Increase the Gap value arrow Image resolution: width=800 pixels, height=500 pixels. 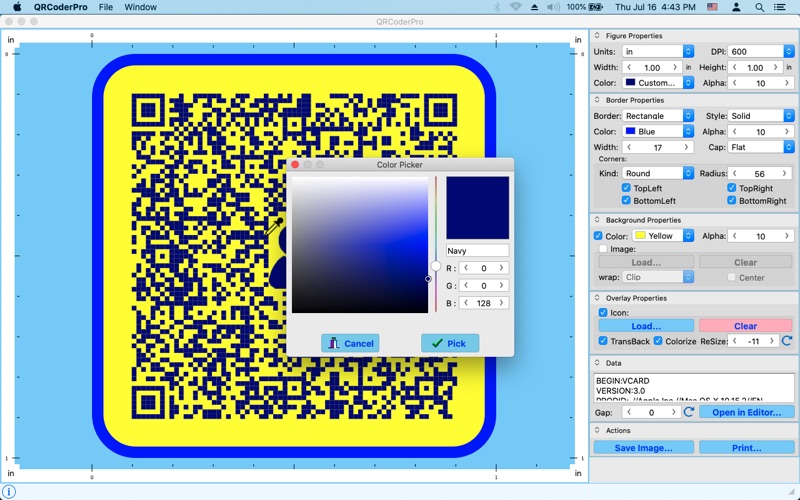click(x=673, y=412)
